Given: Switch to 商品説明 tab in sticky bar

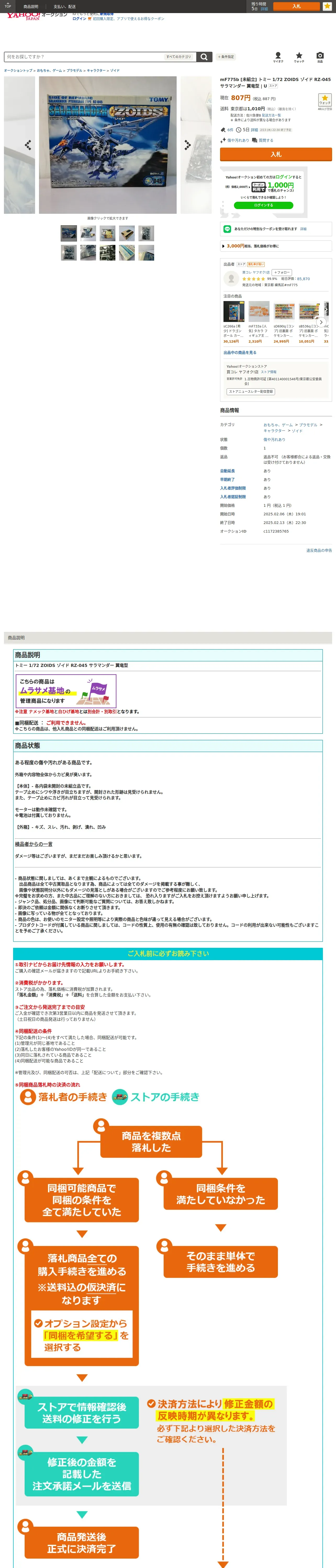Looking at the screenshot, I should point(31,7).
